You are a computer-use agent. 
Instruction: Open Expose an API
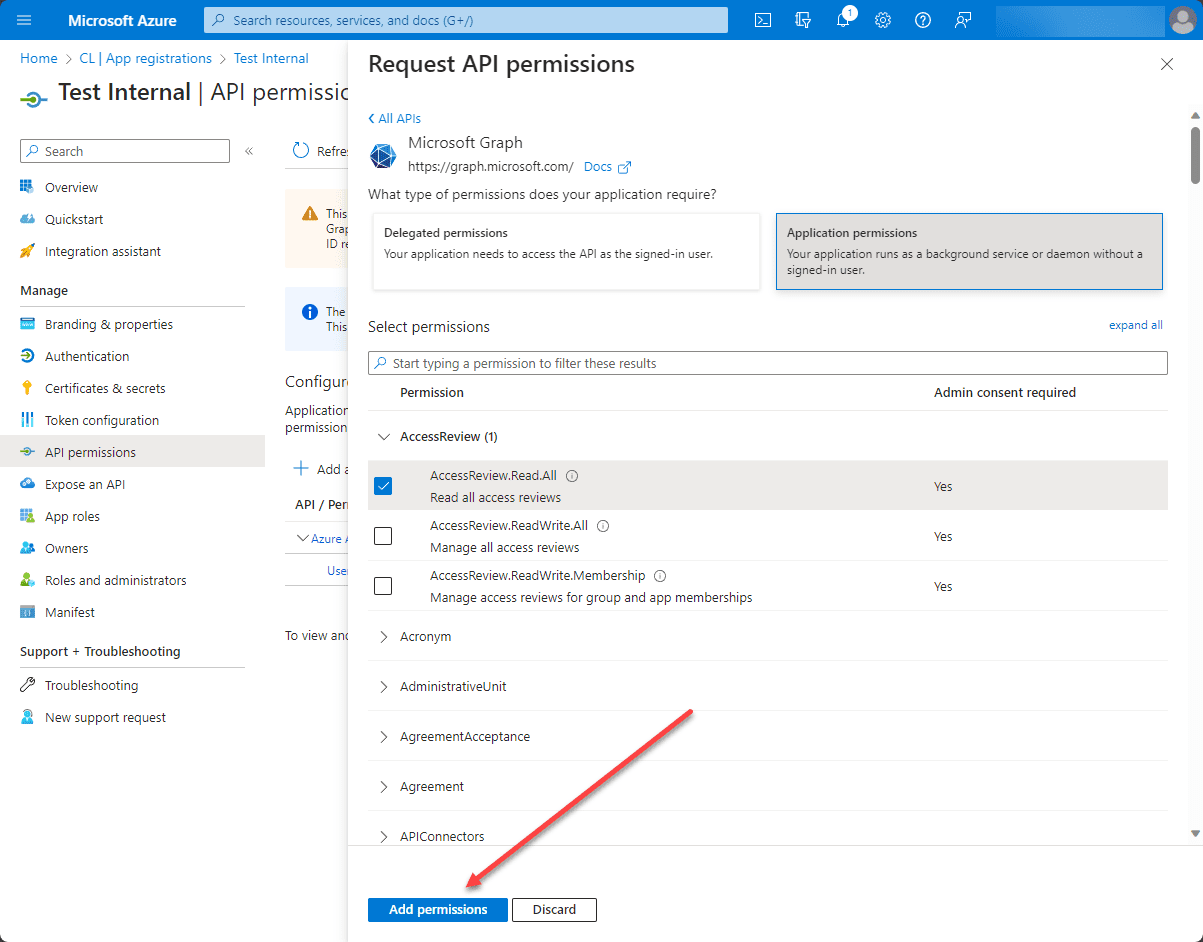(85, 484)
